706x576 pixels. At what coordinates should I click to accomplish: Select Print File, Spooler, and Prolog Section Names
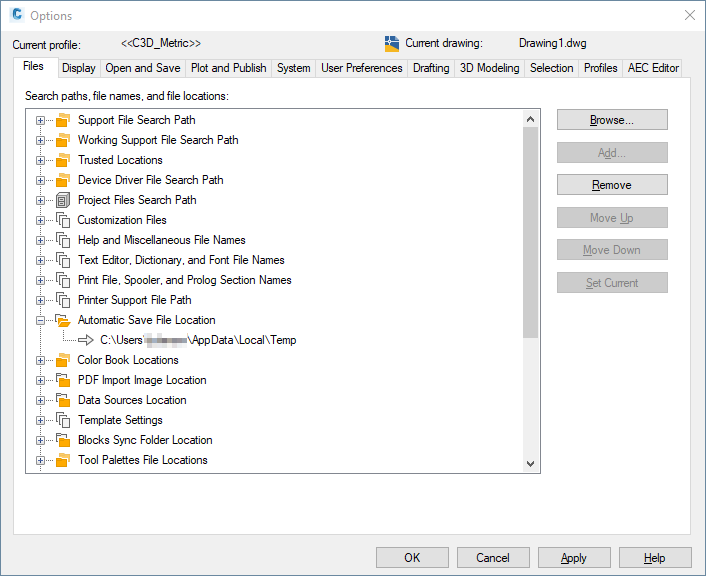click(185, 280)
